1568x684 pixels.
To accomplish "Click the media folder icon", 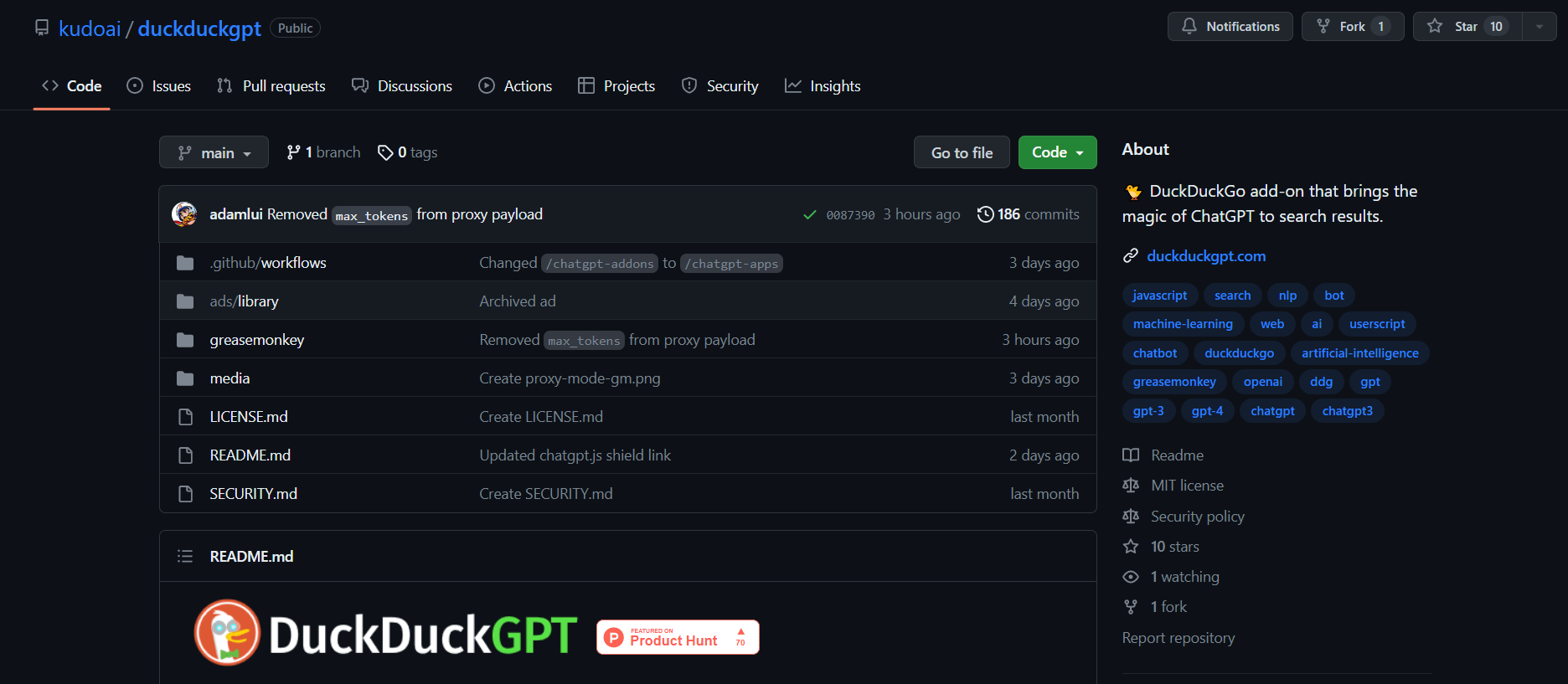I will 185,378.
